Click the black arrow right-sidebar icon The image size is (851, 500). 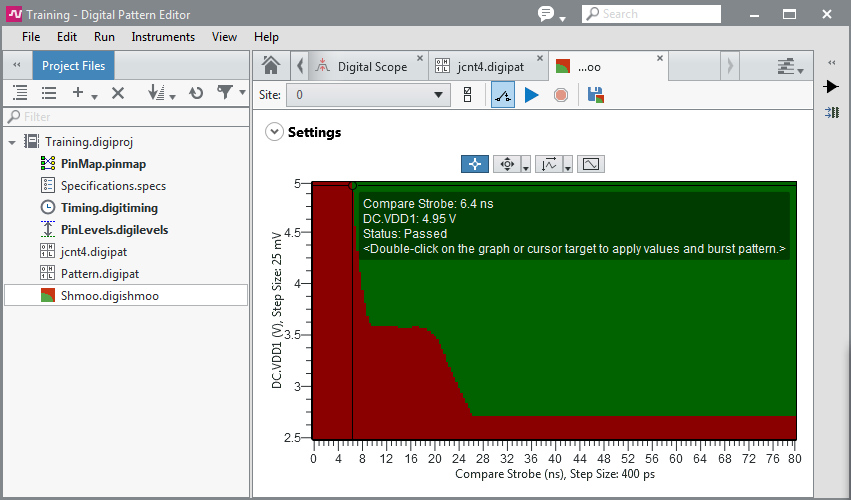(831, 87)
